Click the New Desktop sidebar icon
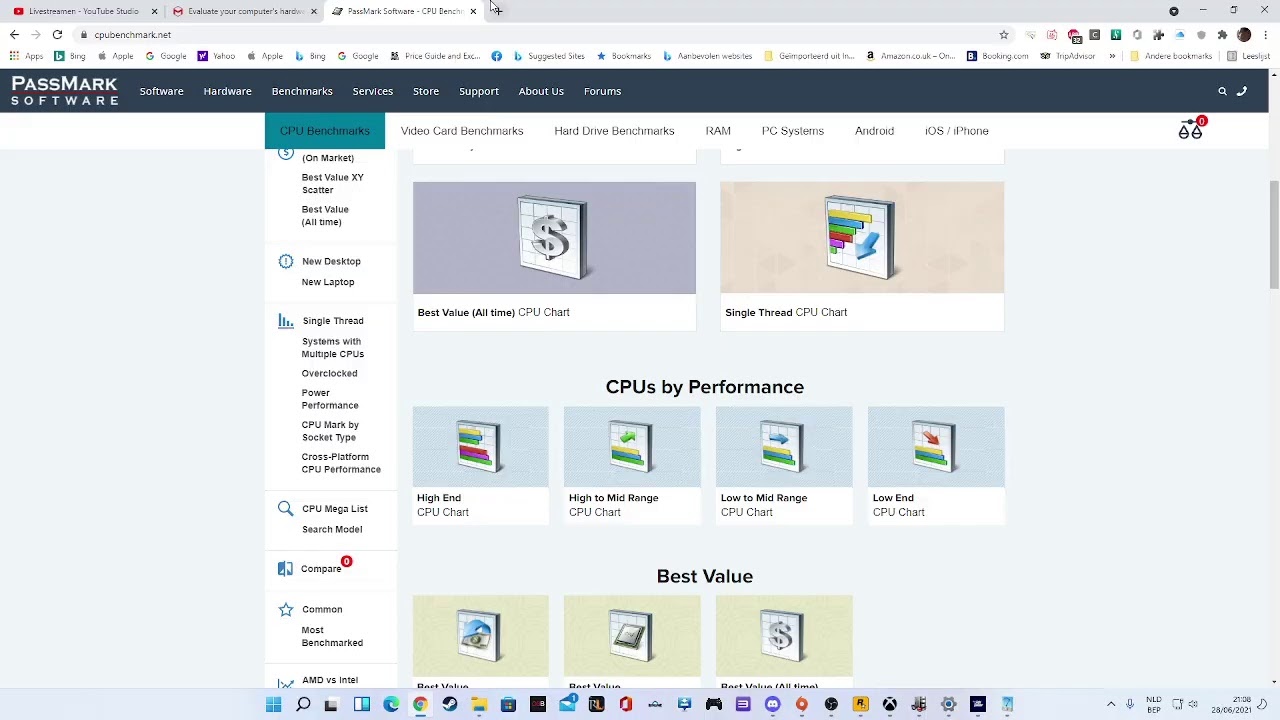1280x720 pixels. pyautogui.click(x=286, y=261)
